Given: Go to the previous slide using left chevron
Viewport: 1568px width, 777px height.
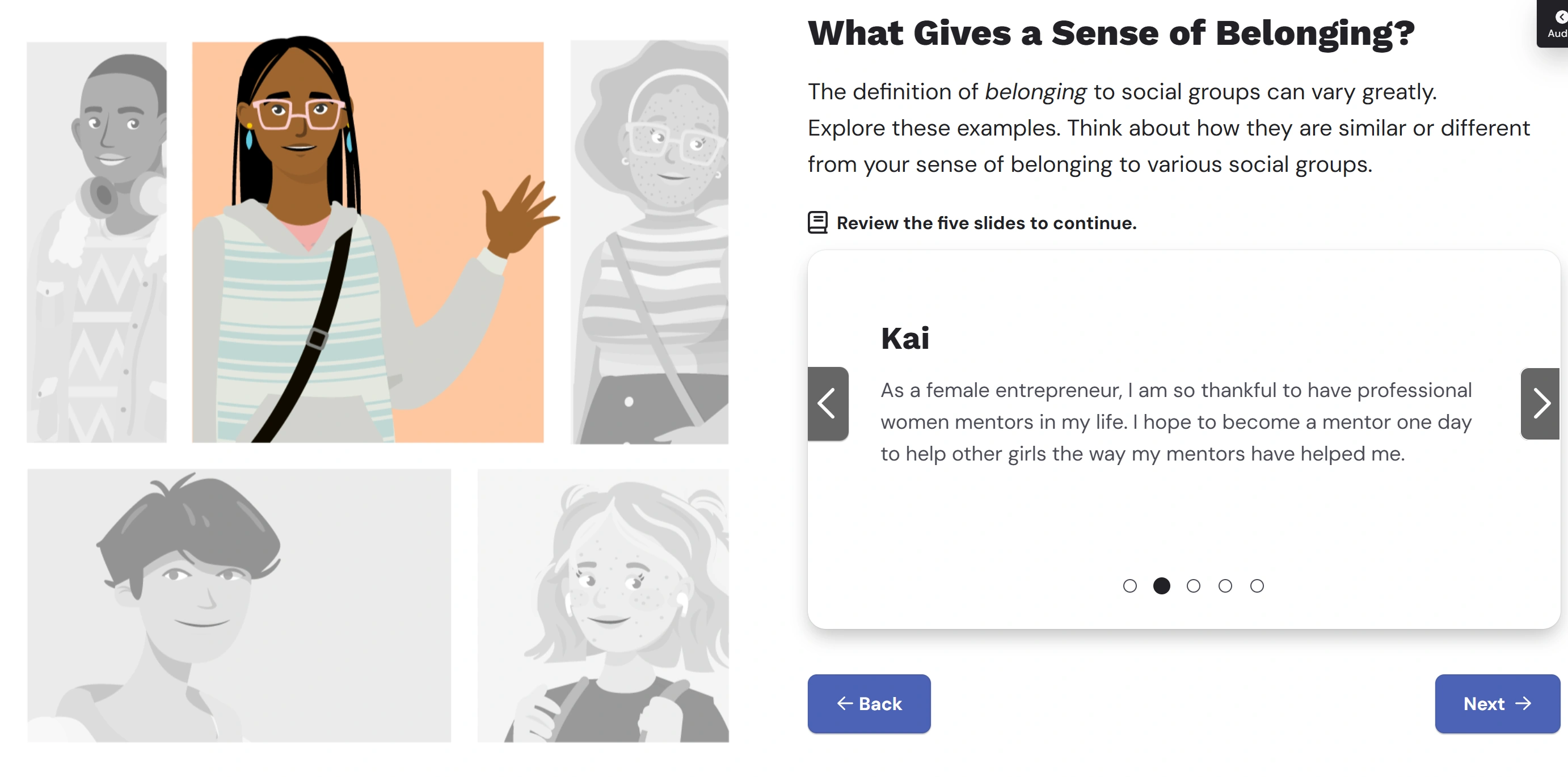Looking at the screenshot, I should coord(827,403).
